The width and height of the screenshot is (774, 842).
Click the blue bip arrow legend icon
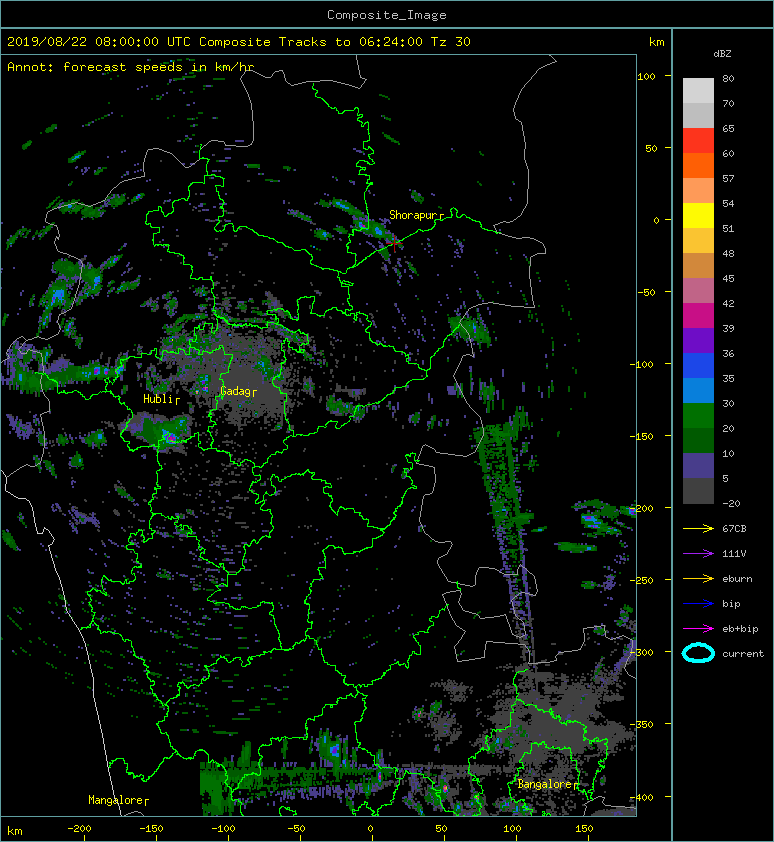(698, 604)
